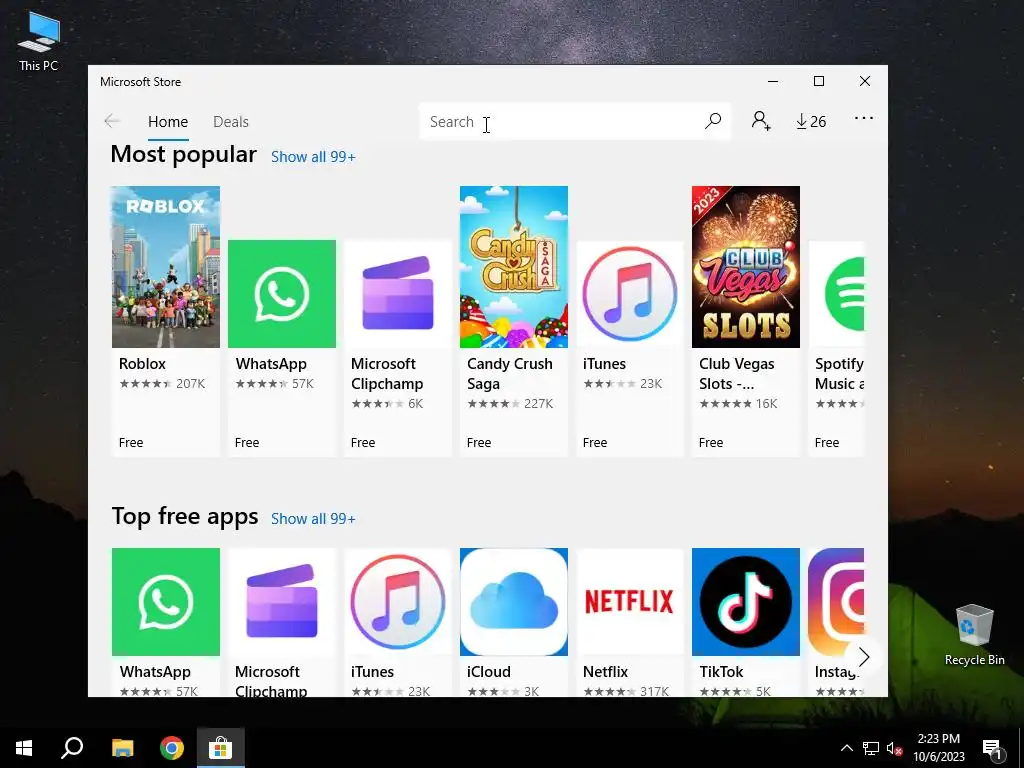Viewport: 1024px width, 768px height.
Task: Click the iCloud app name text
Action: click(488, 671)
